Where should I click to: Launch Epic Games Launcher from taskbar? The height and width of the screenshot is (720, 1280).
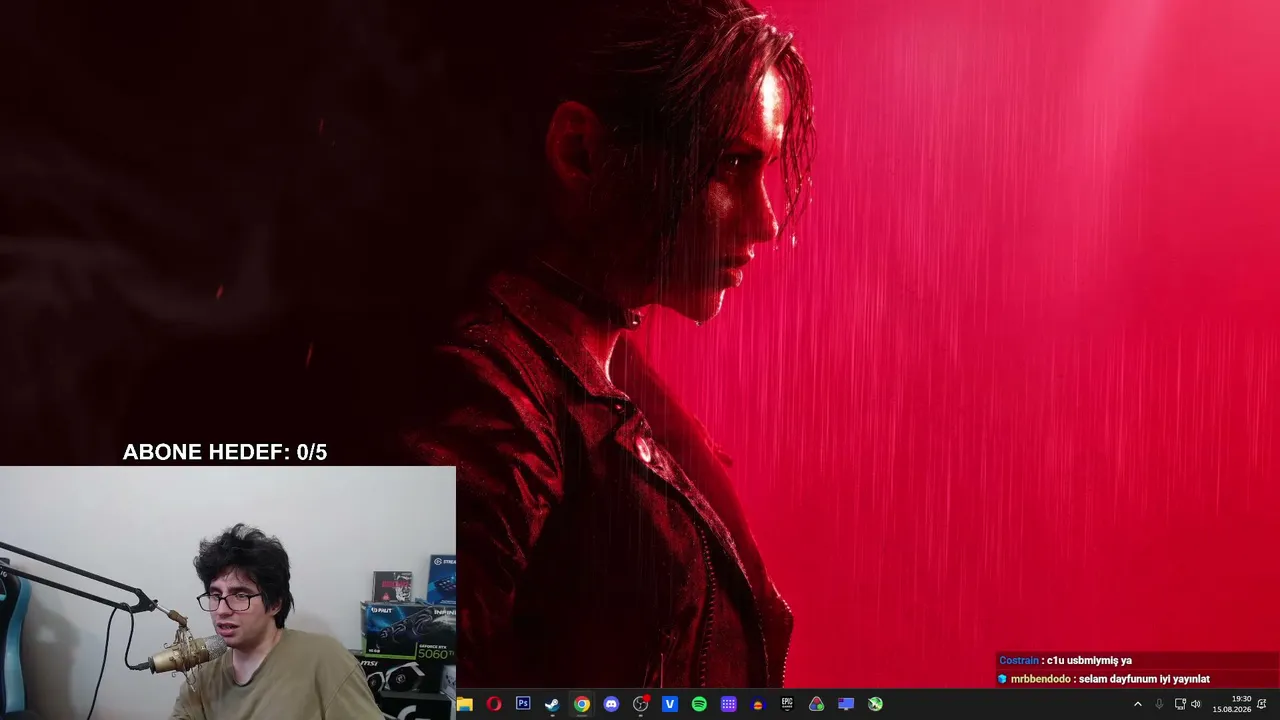787,704
